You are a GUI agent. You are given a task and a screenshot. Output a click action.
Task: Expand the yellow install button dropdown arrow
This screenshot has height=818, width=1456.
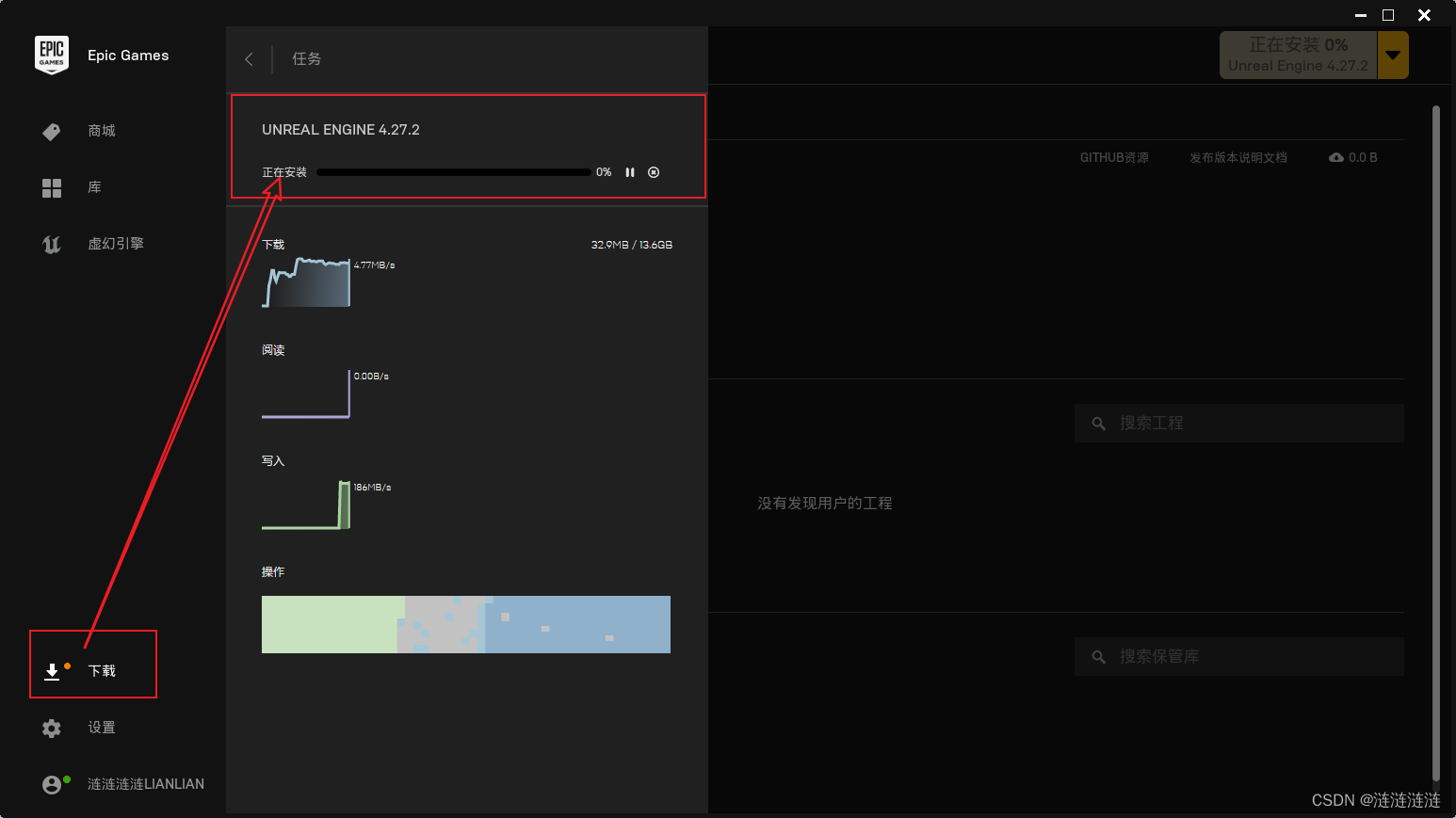click(1393, 56)
